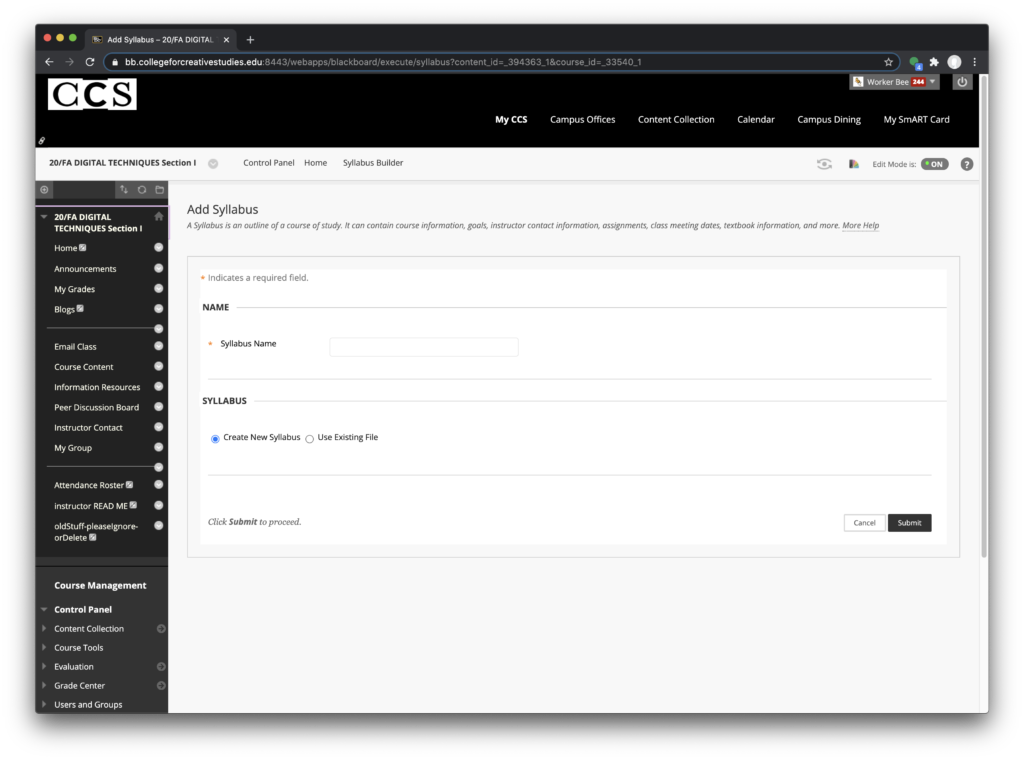This screenshot has height=760, width=1024.
Task: Open the course theme color palette
Action: tap(854, 164)
